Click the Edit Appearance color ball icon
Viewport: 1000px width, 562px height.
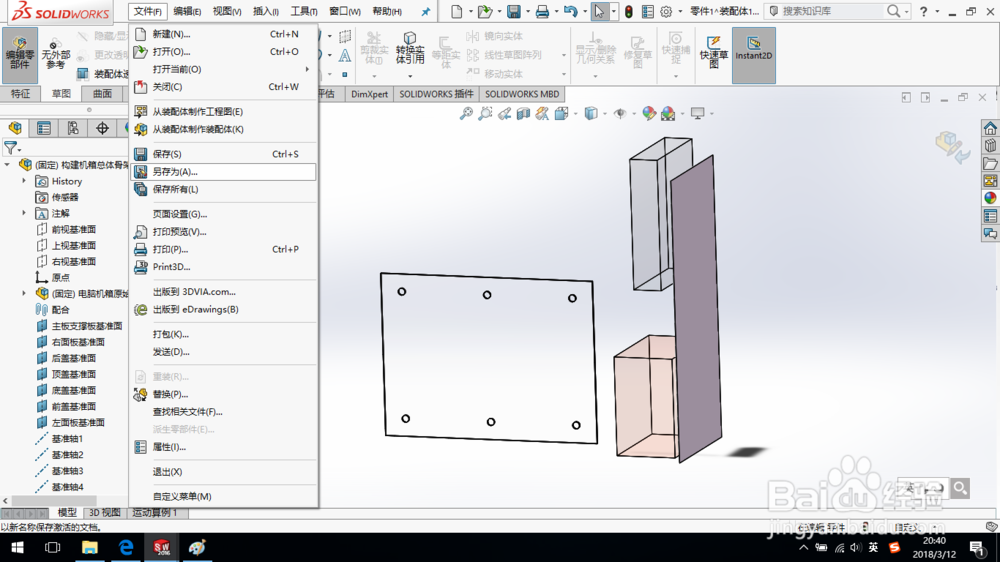point(649,114)
